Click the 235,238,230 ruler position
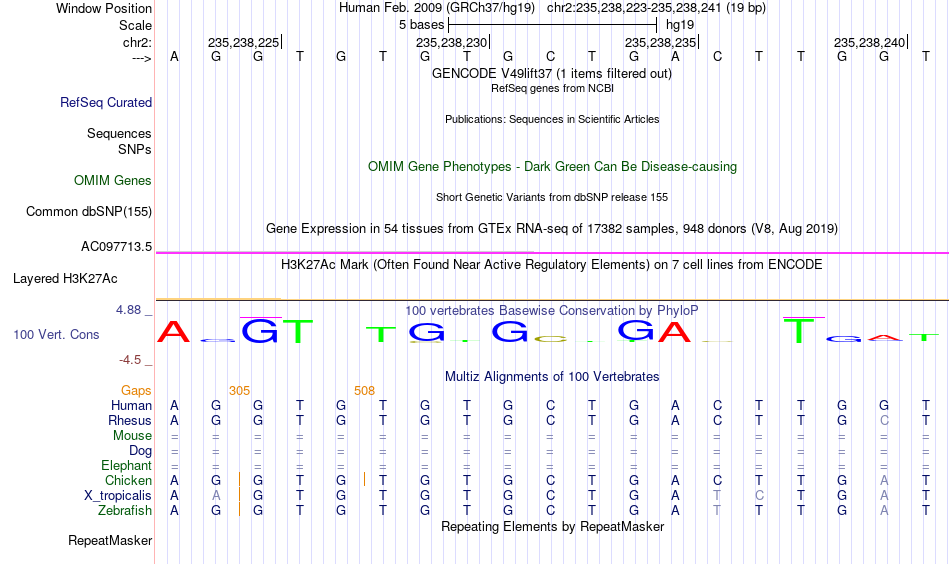The image size is (950, 564). click(452, 42)
